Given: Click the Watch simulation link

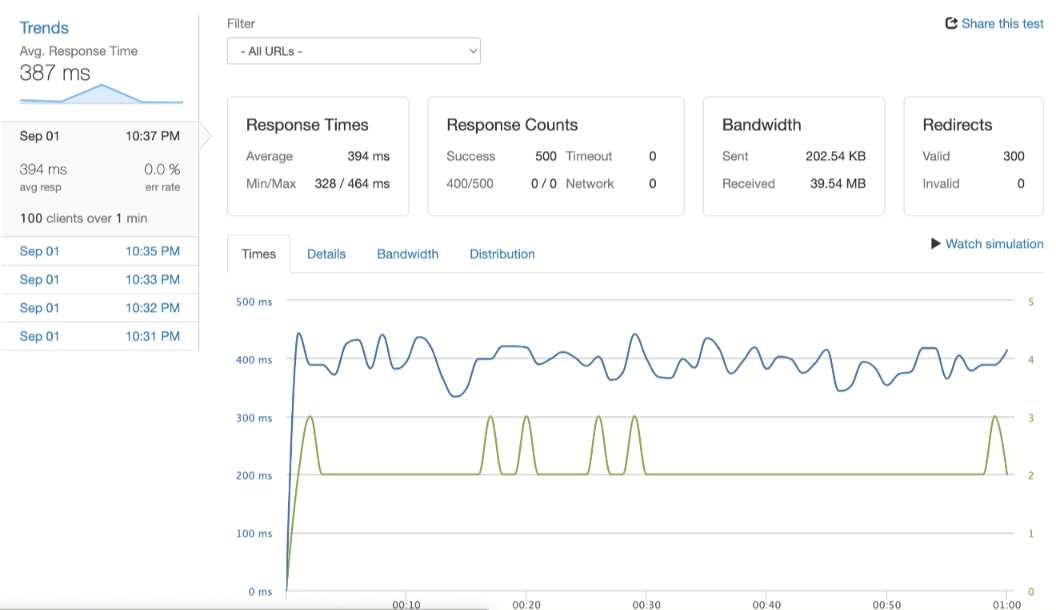Looking at the screenshot, I should pos(994,244).
